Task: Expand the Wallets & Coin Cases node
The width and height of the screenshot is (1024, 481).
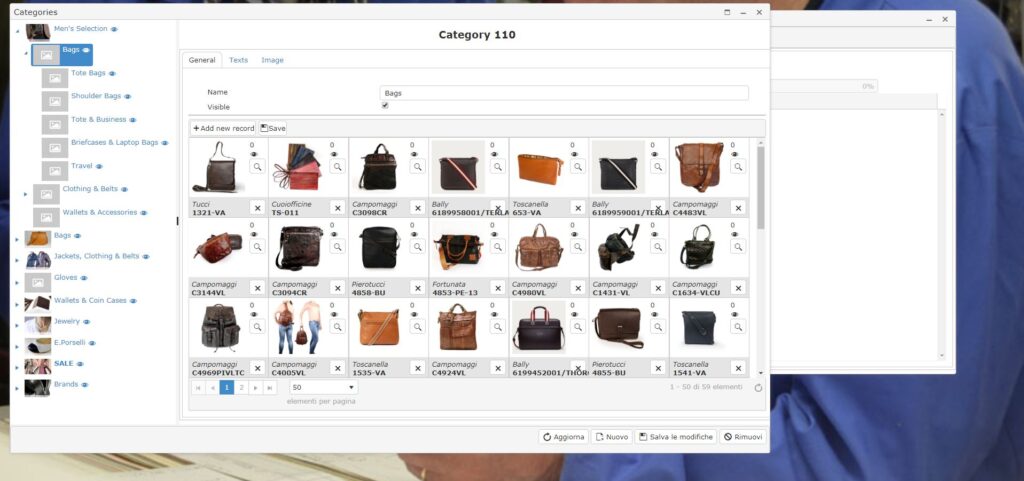Action: [18, 303]
